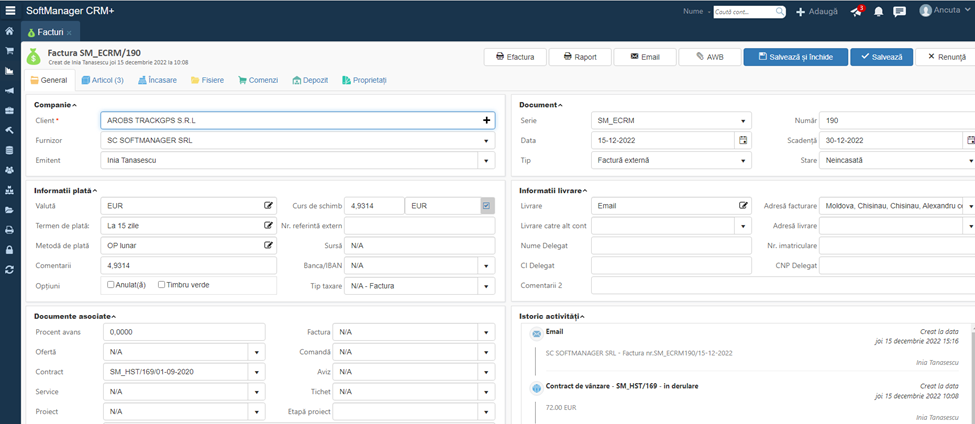
Task: Switch to the Articol (3) tab
Action: coord(103,80)
